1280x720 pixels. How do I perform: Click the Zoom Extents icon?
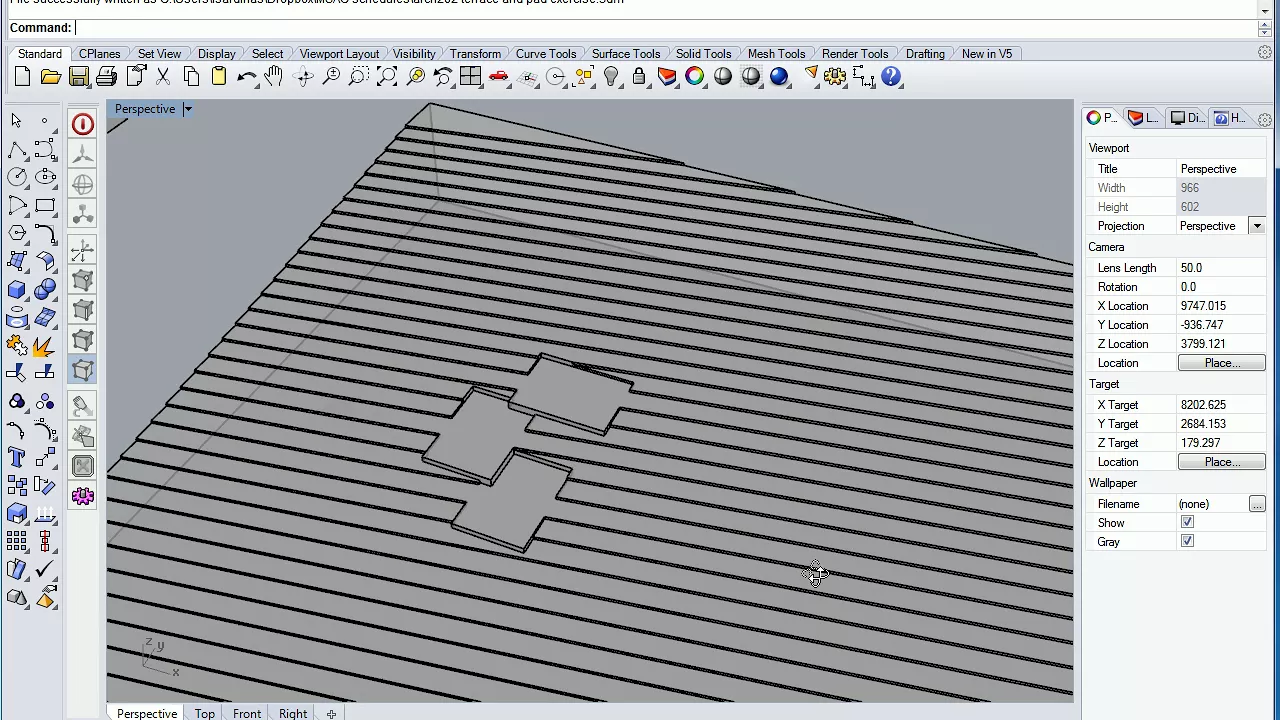point(387,77)
